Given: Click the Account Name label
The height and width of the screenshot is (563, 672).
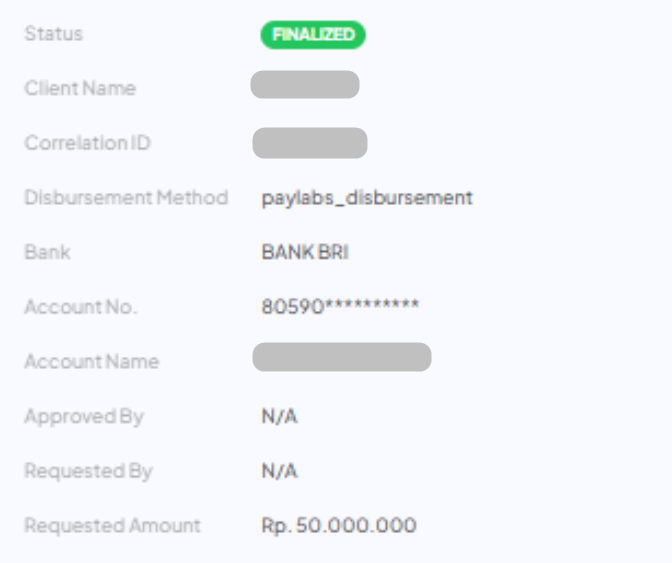Looking at the screenshot, I should point(92,361).
